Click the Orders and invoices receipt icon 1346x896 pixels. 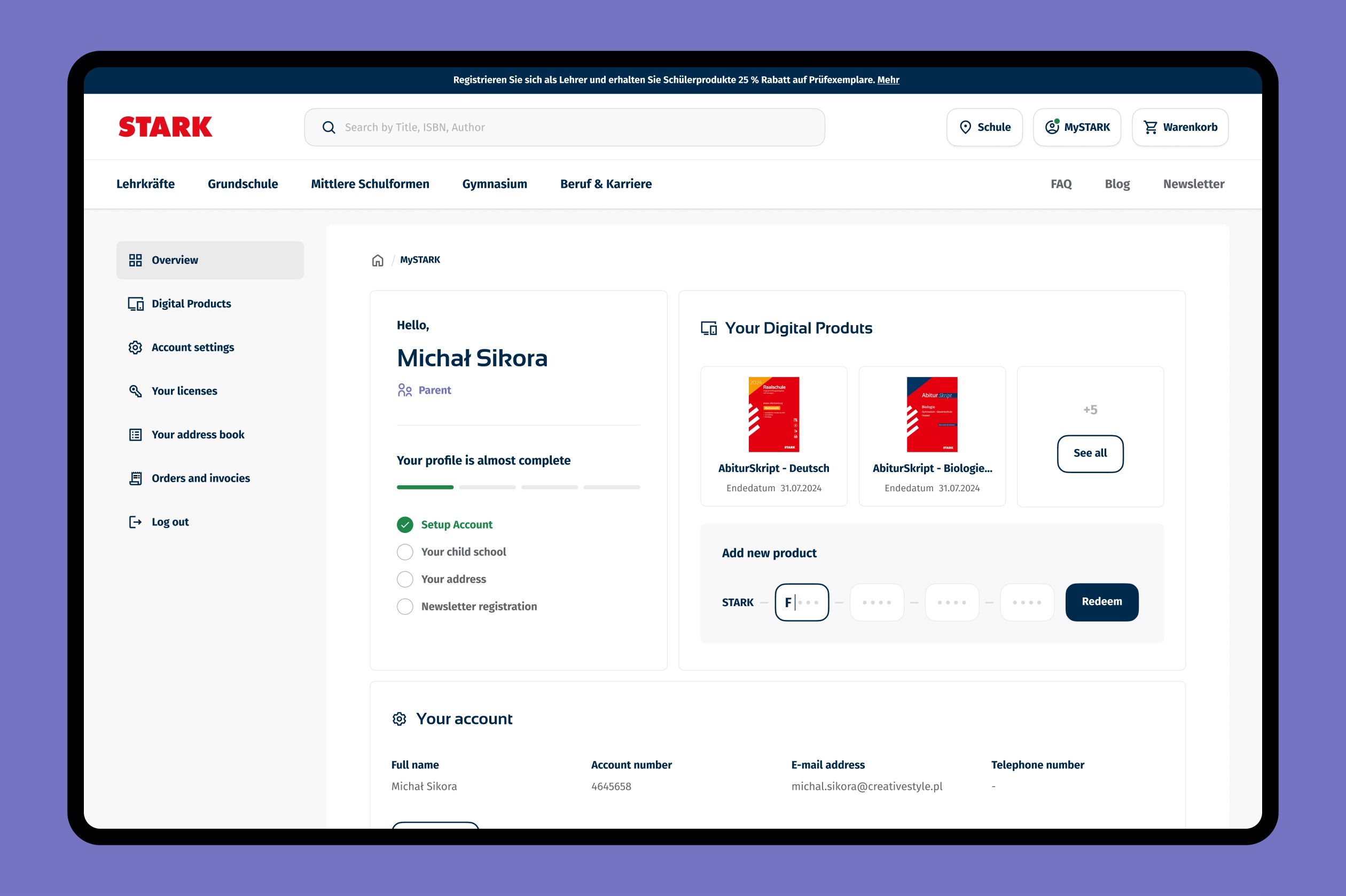135,478
